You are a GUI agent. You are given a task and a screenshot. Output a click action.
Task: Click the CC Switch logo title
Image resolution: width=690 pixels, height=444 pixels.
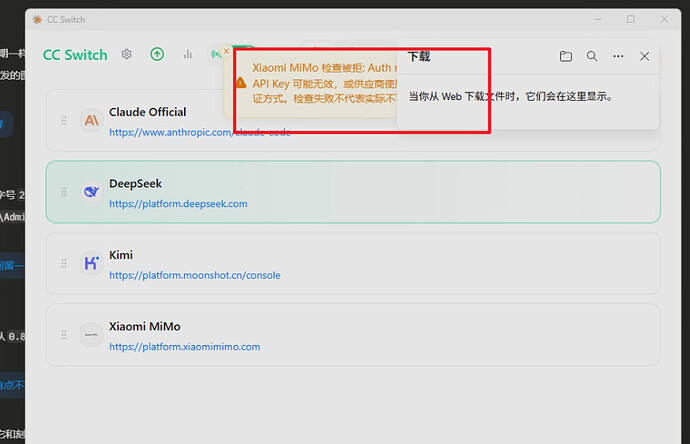pyautogui.click(x=75, y=55)
